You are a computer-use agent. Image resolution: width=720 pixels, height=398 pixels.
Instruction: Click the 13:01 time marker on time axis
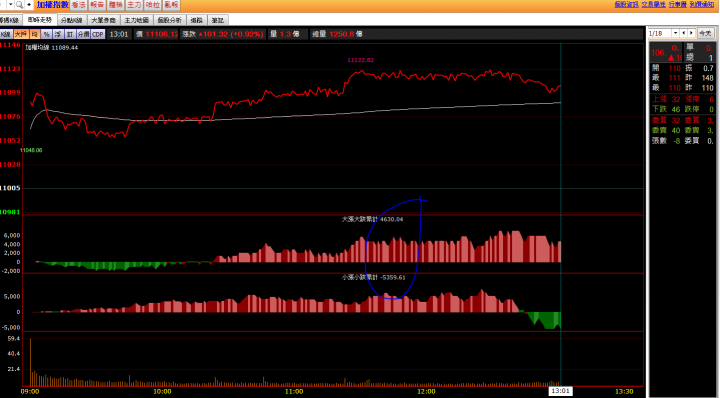point(561,391)
